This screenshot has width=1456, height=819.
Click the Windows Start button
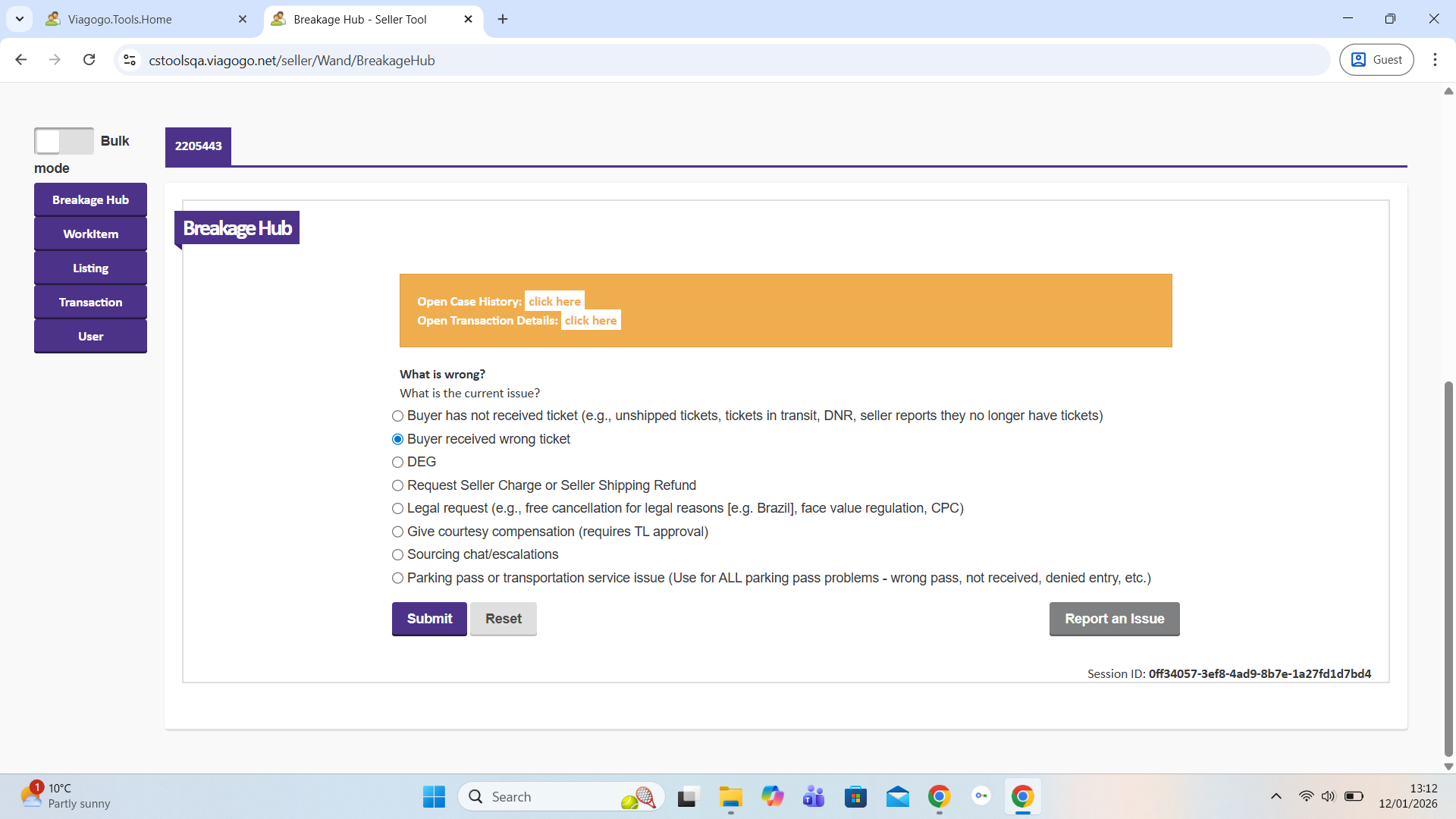point(434,797)
